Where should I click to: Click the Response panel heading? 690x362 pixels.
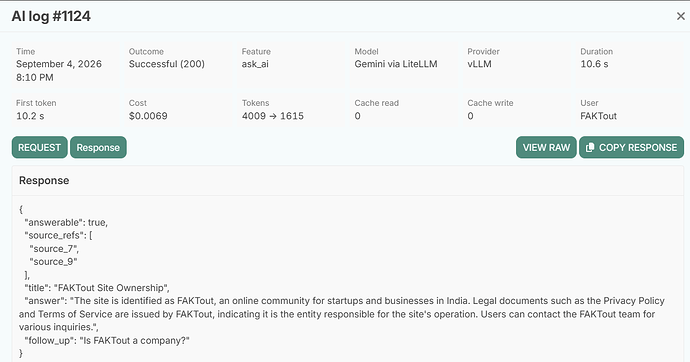[44, 180]
